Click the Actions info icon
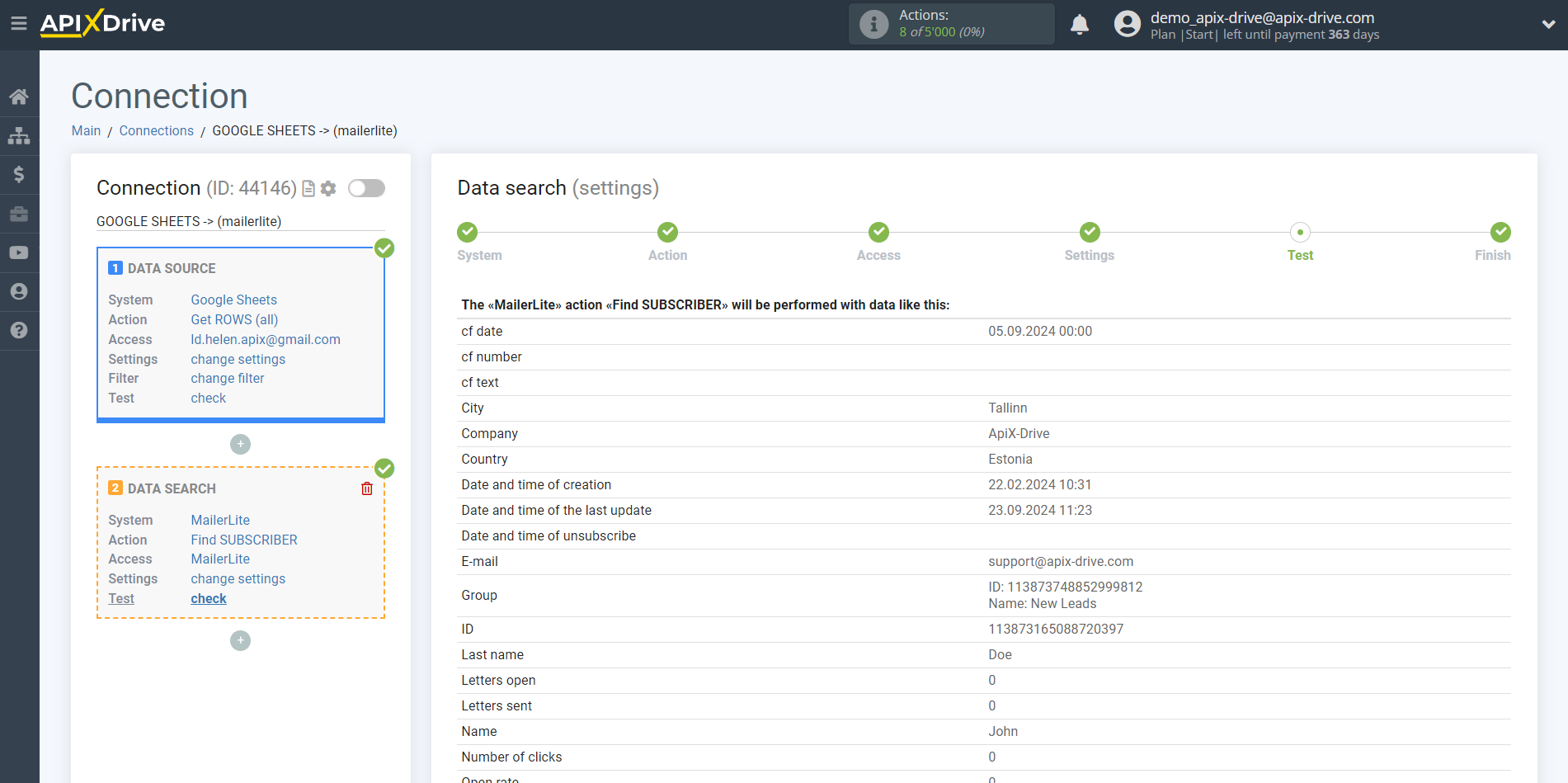 [873, 24]
